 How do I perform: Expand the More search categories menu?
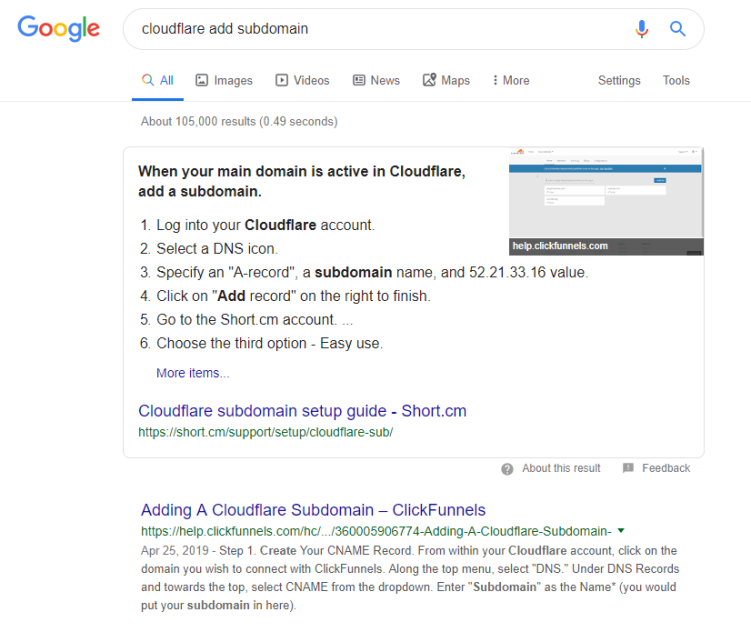pyautogui.click(x=511, y=80)
